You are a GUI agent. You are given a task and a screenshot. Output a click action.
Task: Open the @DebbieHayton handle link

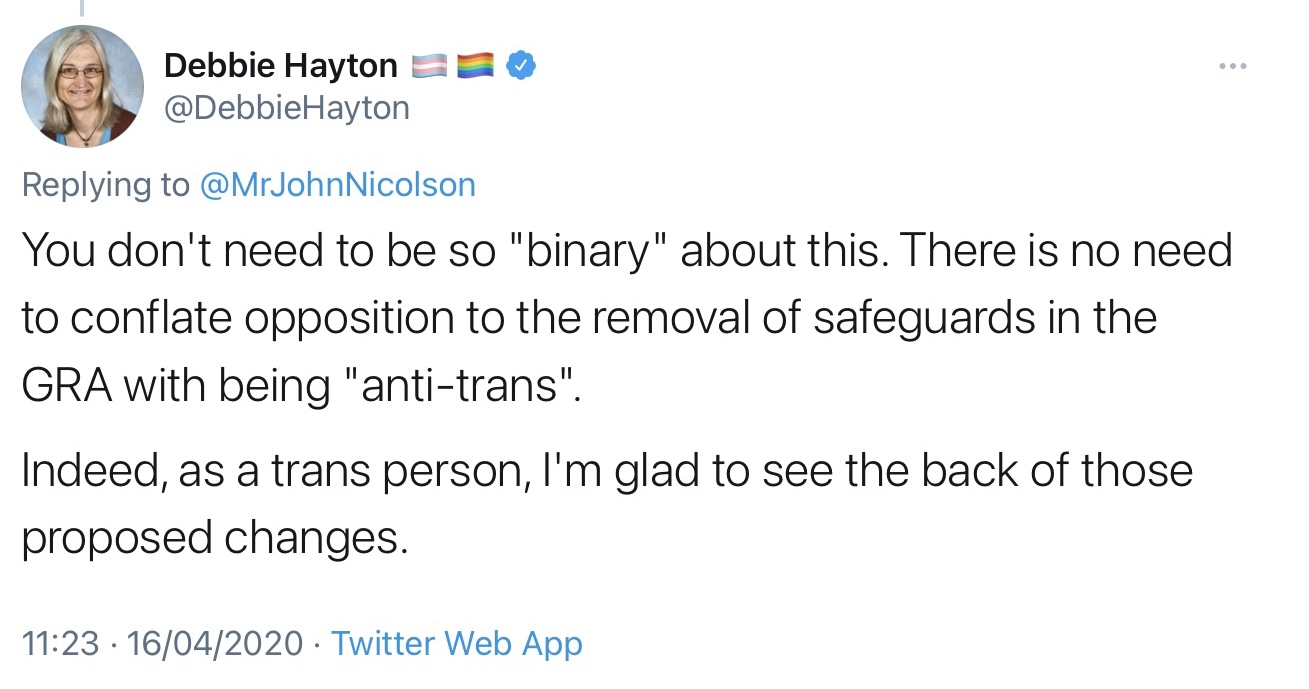tap(286, 107)
